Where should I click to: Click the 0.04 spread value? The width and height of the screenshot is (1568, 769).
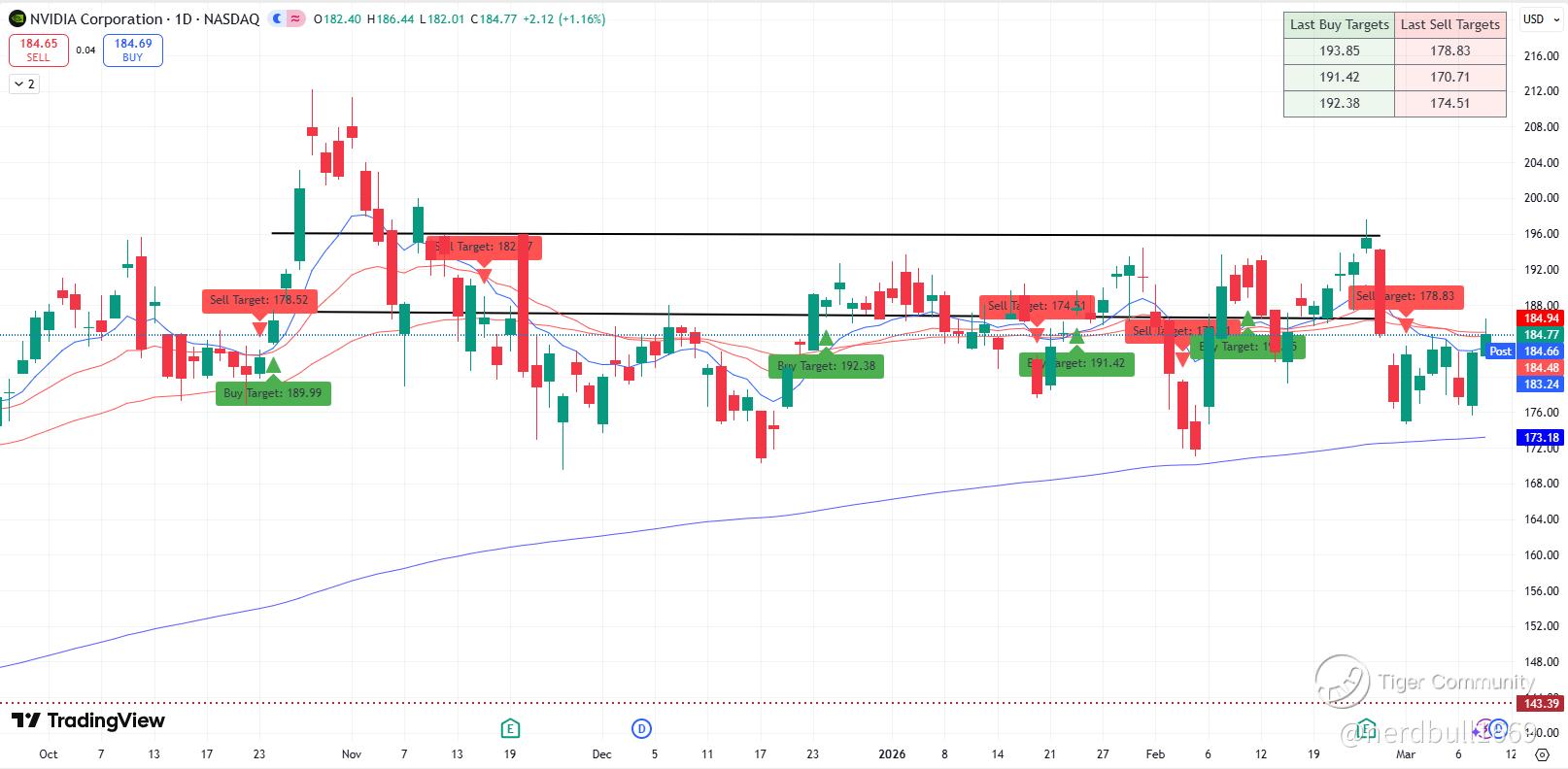pos(85,50)
